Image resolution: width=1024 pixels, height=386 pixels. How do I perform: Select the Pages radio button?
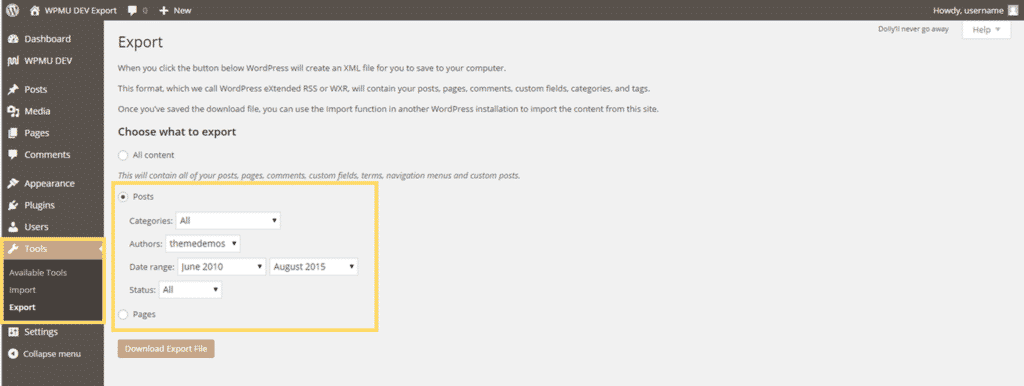click(123, 315)
